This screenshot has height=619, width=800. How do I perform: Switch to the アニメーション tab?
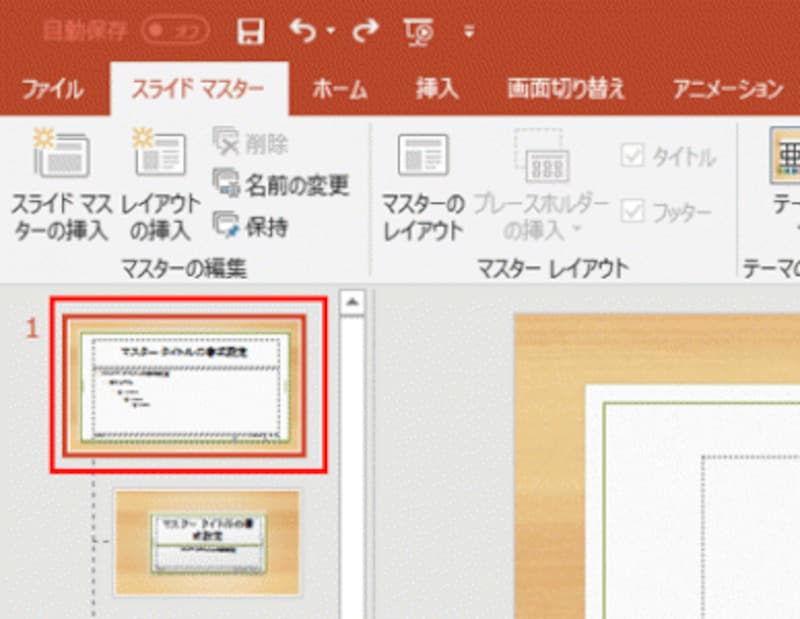pos(728,89)
